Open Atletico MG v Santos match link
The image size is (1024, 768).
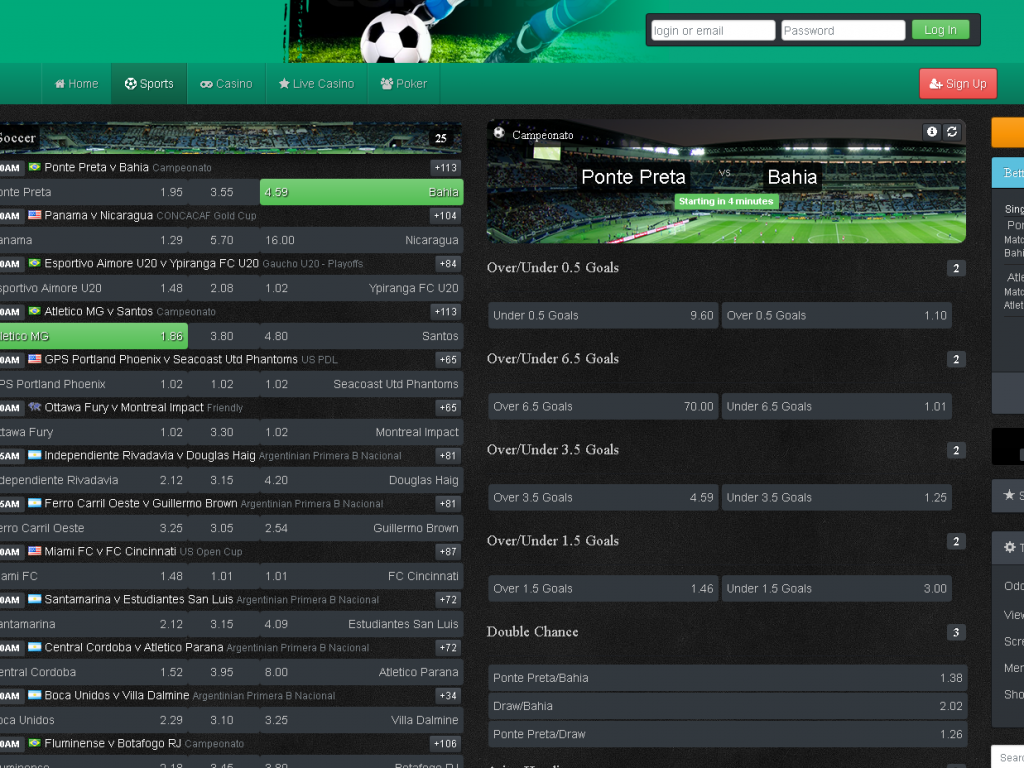(x=99, y=312)
